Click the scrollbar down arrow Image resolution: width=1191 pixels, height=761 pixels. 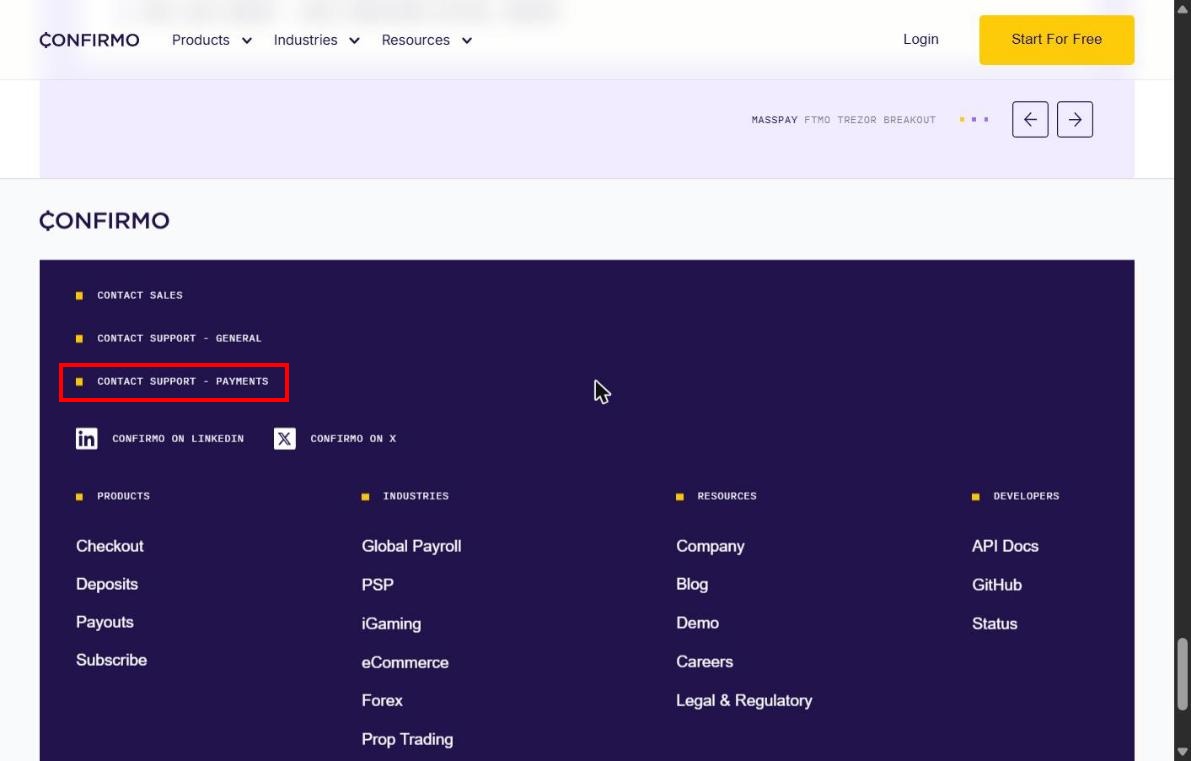pyautogui.click(x=1183, y=752)
